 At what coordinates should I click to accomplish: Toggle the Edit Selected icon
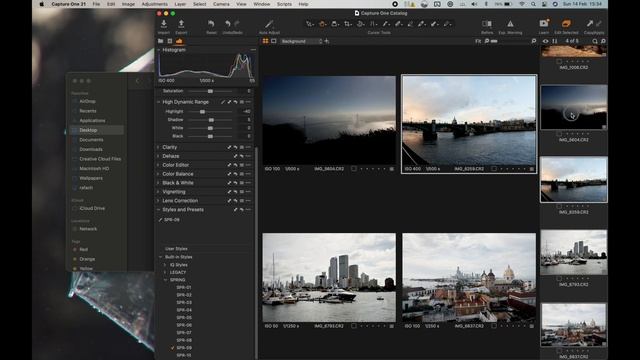pyautogui.click(x=566, y=23)
